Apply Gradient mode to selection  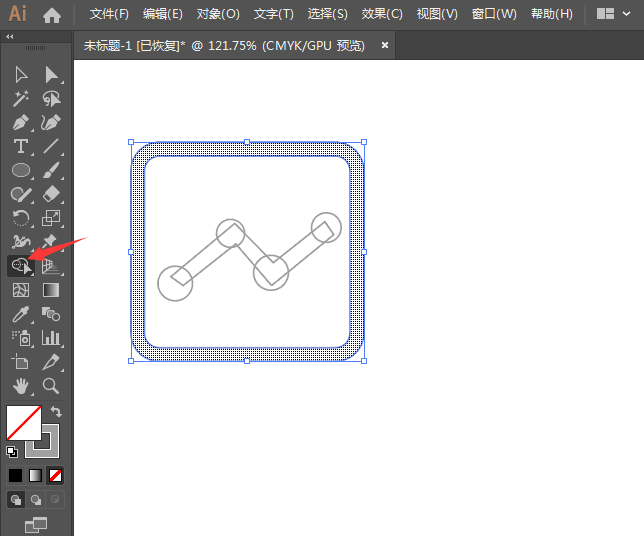coord(35,476)
